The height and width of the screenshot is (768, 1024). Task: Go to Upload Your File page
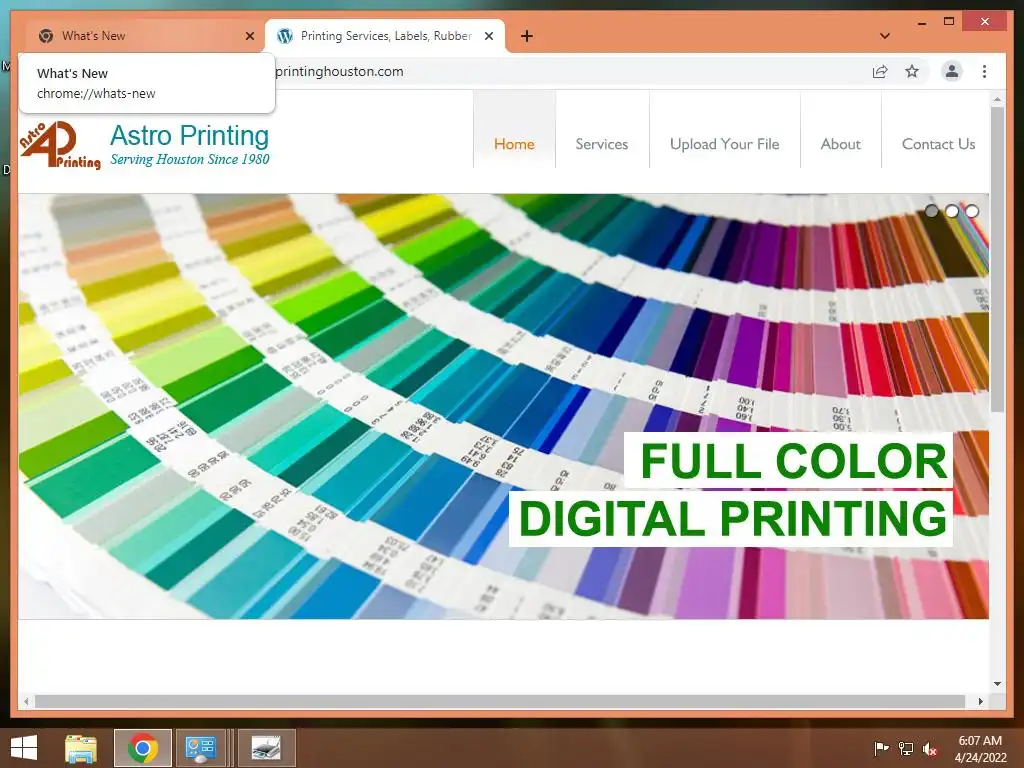(724, 144)
